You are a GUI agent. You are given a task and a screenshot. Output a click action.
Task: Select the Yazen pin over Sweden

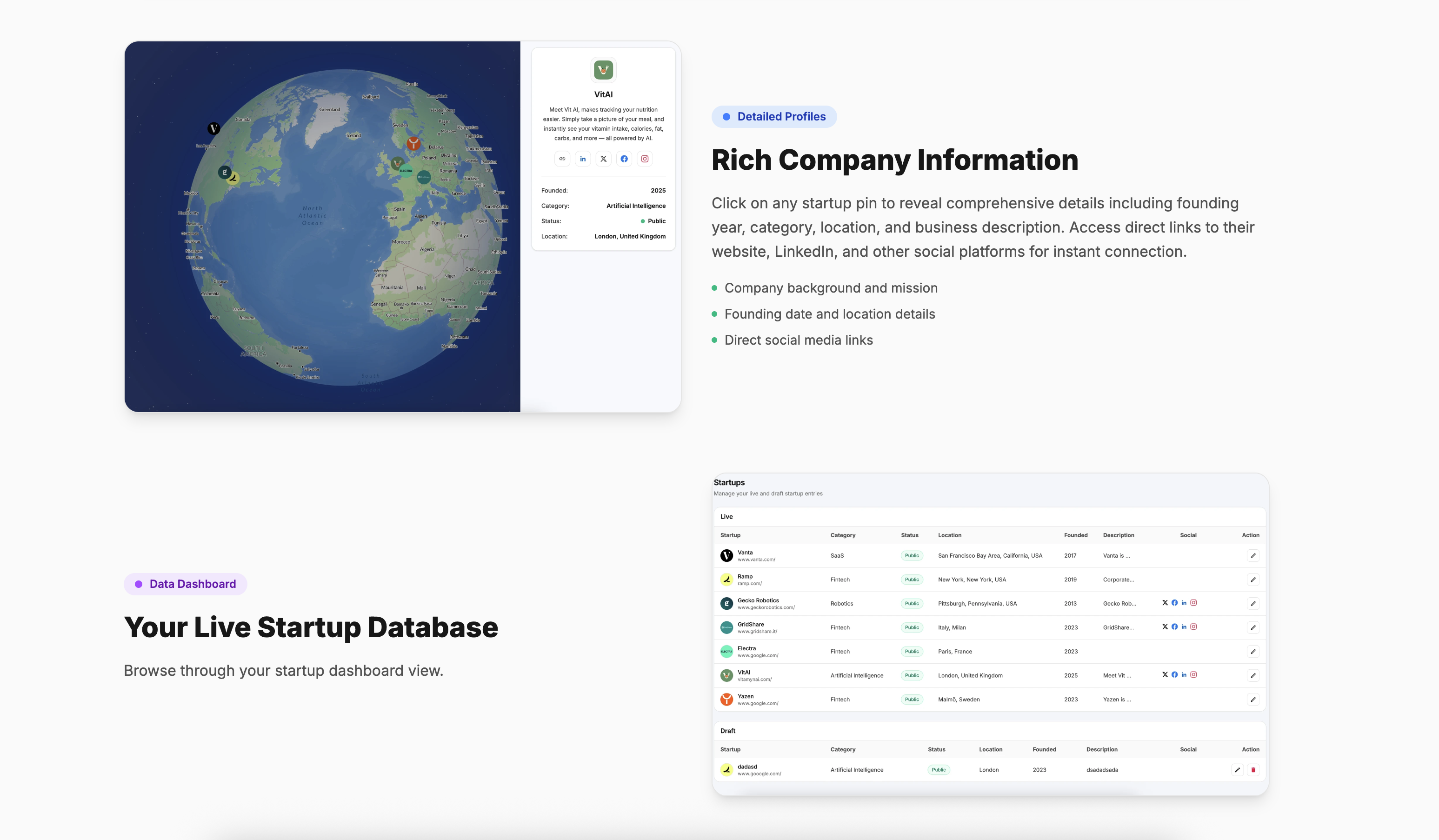413,142
